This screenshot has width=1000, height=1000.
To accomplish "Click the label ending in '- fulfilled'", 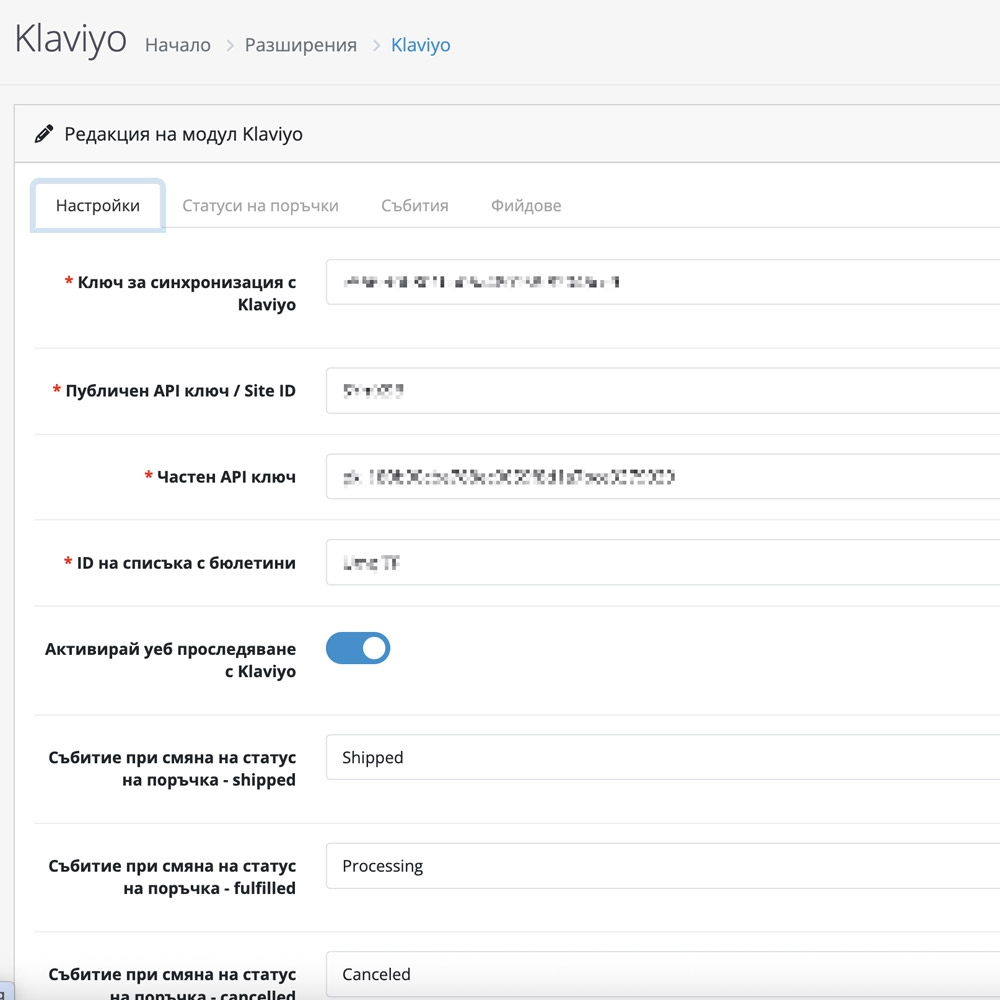I will point(172,877).
